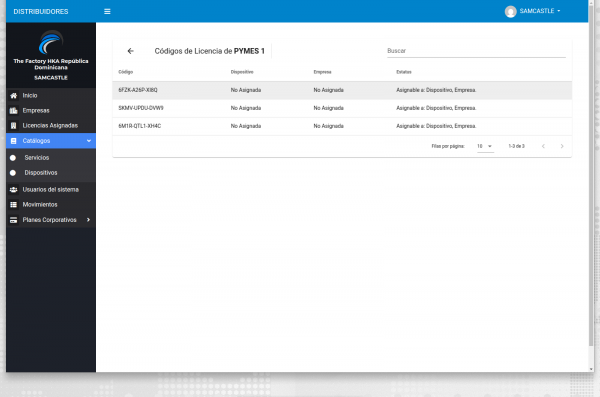The width and height of the screenshot is (600, 397).
Task: Click the Licencias Asignadas bookmark icon
Action: (x=13, y=126)
